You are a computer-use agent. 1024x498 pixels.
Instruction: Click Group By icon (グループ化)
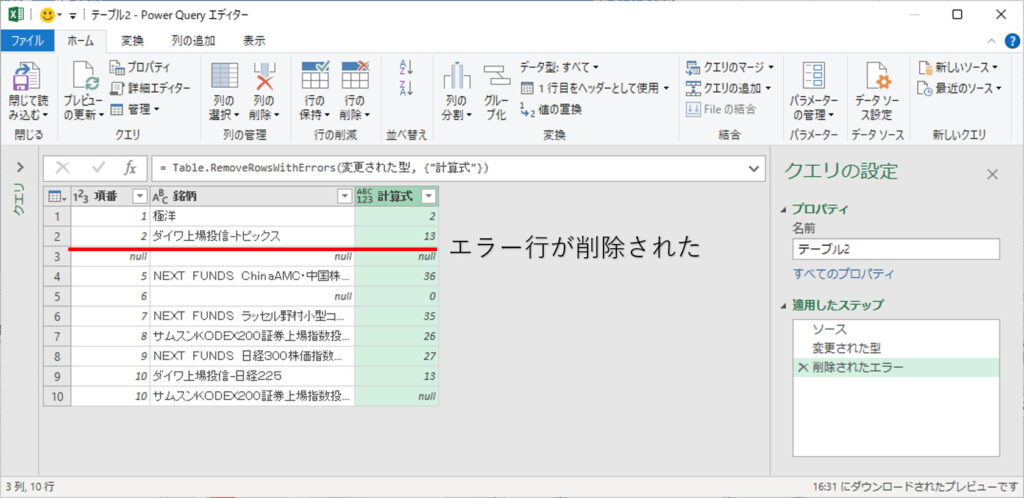496,76
